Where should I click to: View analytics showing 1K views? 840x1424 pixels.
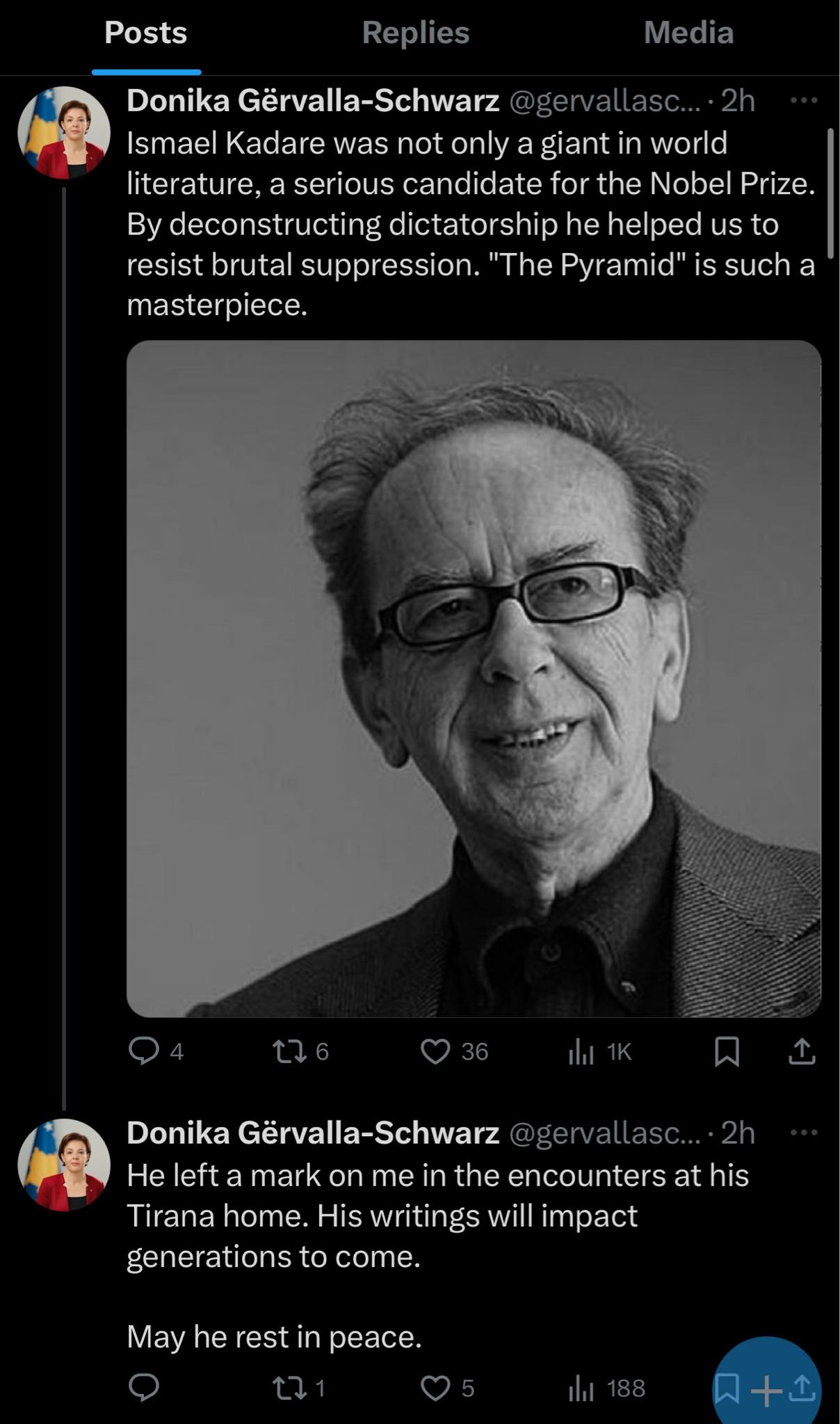[x=581, y=1052]
